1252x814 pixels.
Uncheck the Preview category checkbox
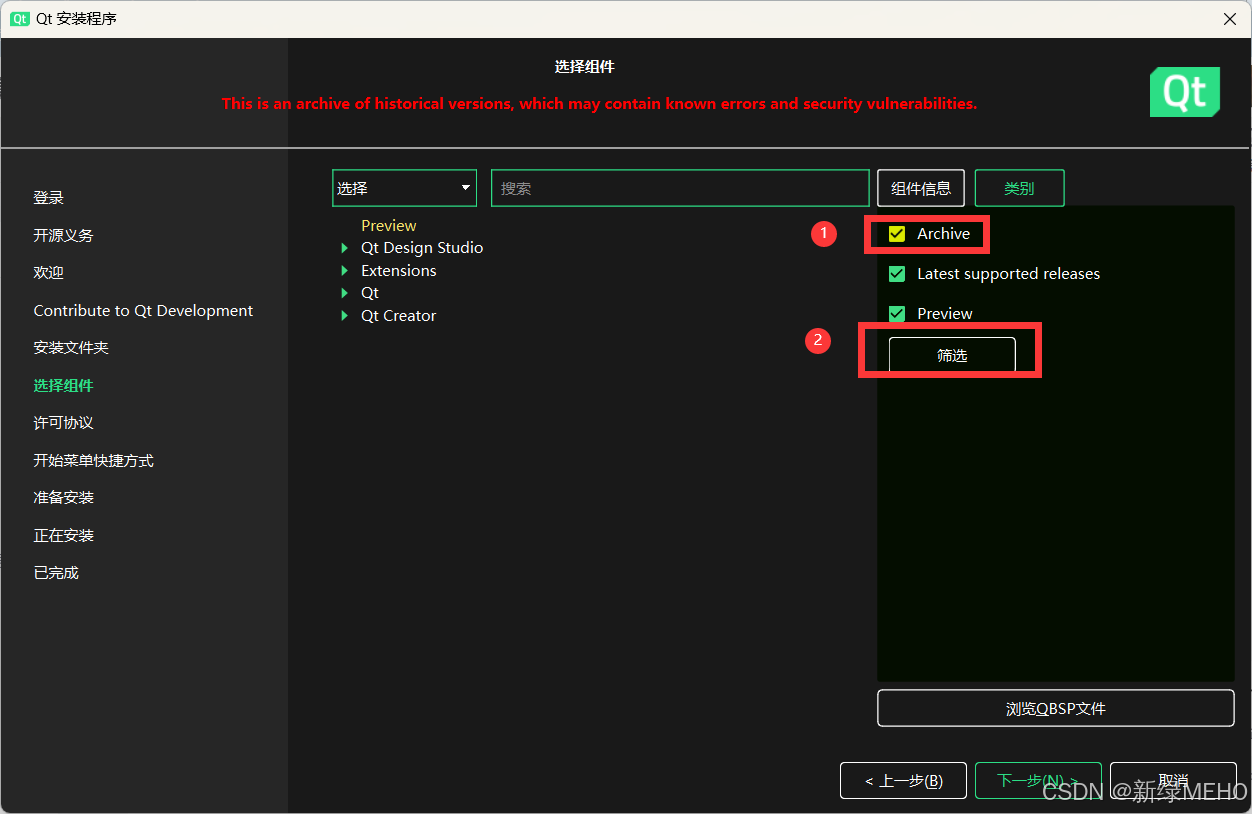click(897, 313)
